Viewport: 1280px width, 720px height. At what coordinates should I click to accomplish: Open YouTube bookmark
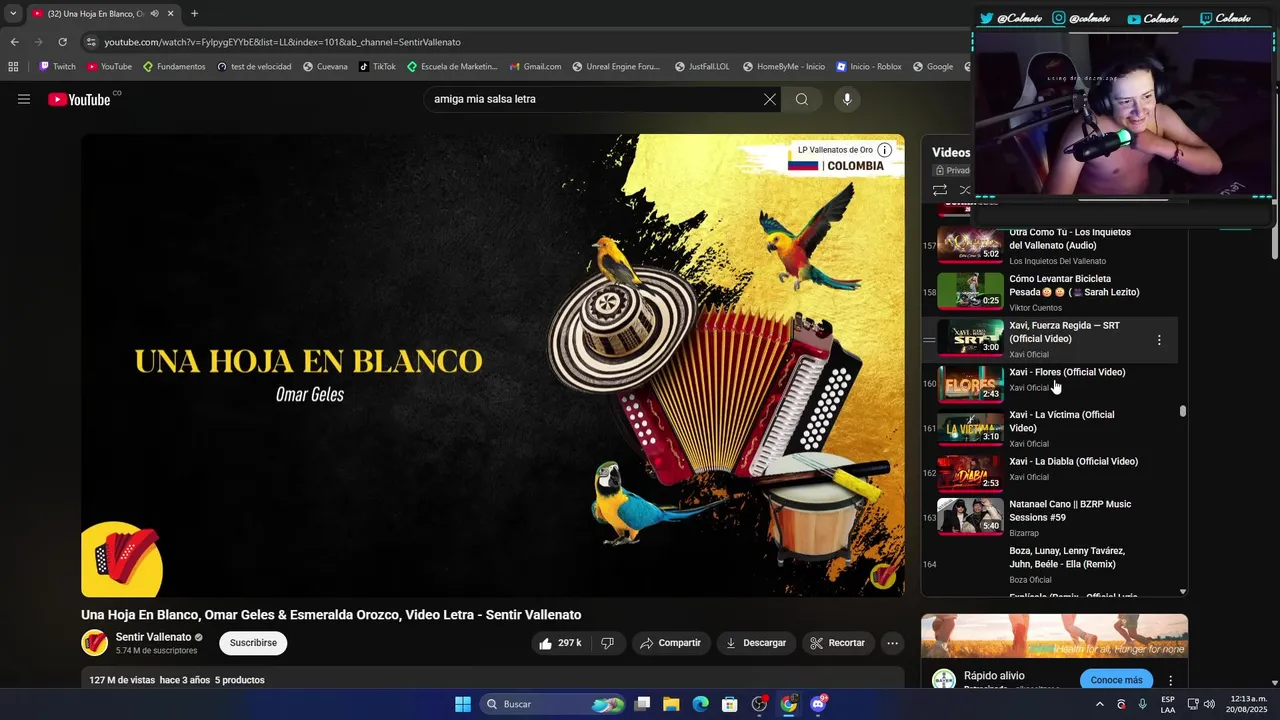109,67
